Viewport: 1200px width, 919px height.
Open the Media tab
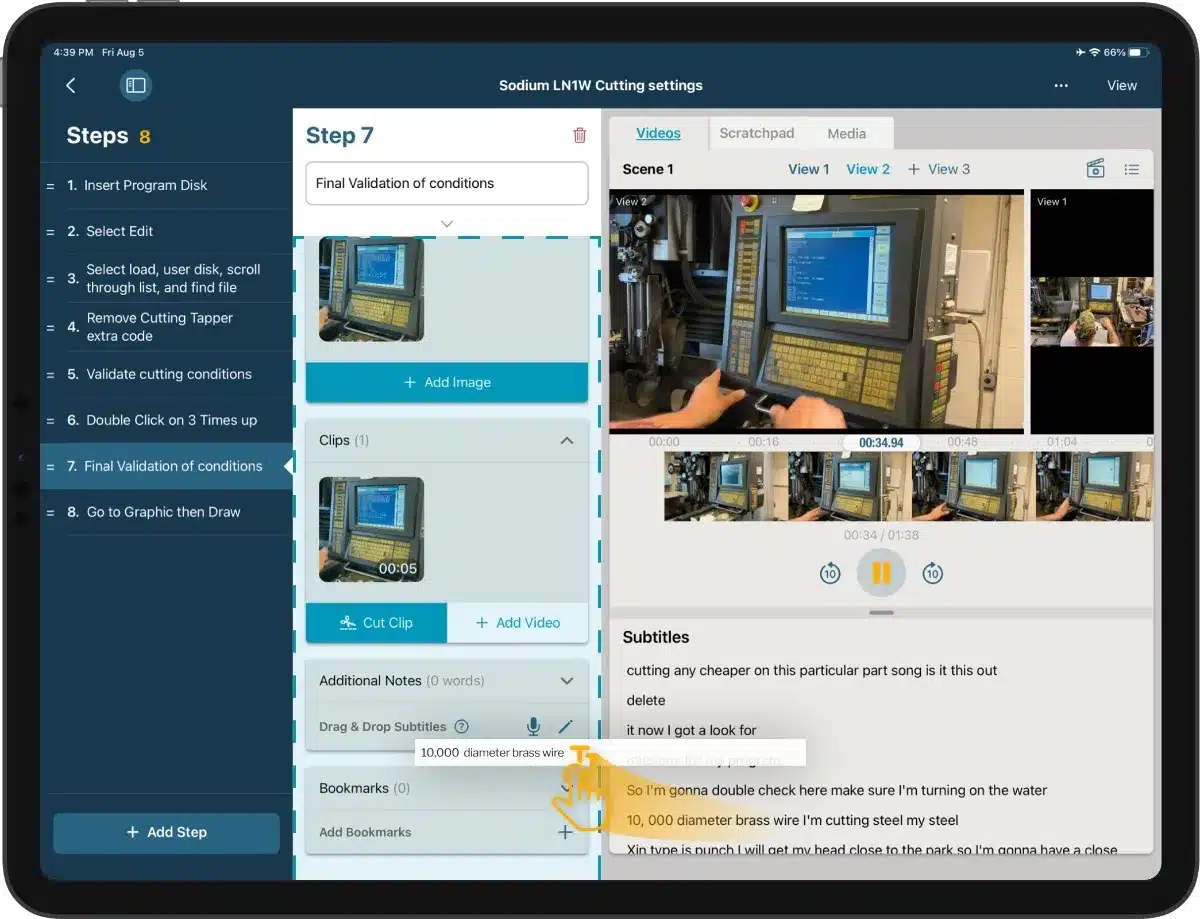[846, 133]
